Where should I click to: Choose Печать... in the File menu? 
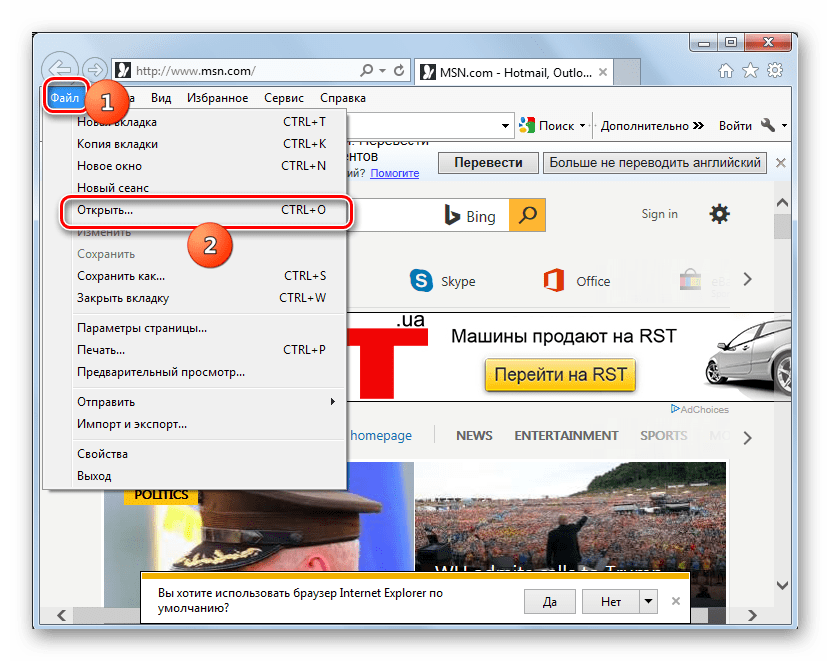tap(101, 350)
